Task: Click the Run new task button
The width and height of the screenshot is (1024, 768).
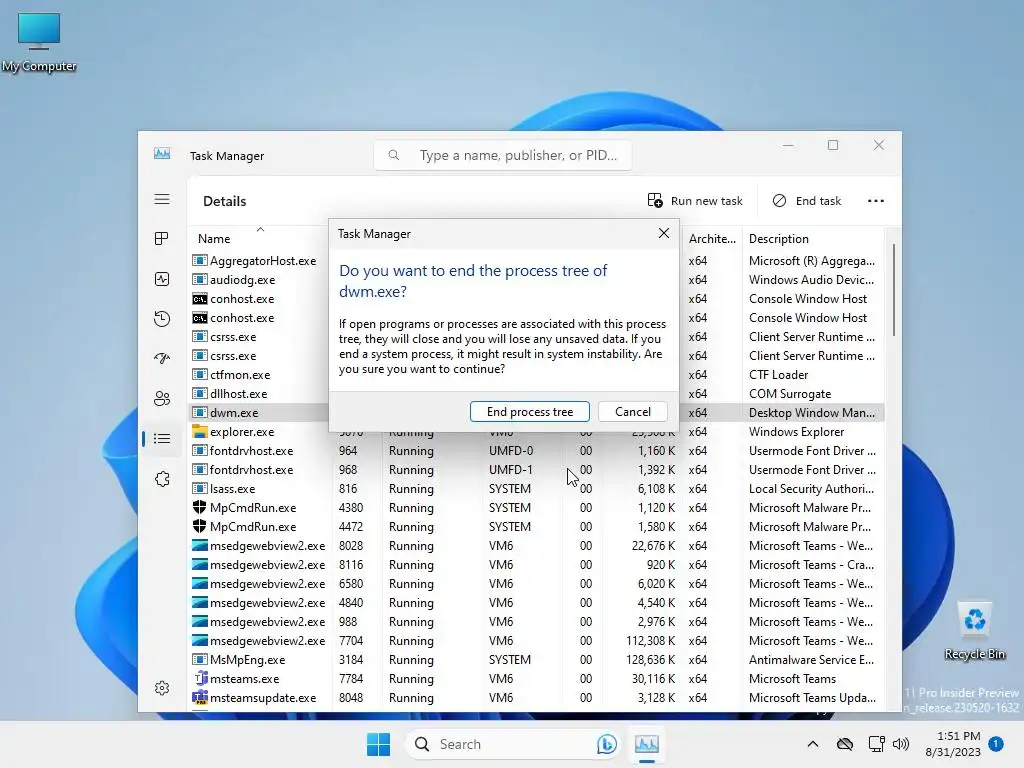Action: 695,200
